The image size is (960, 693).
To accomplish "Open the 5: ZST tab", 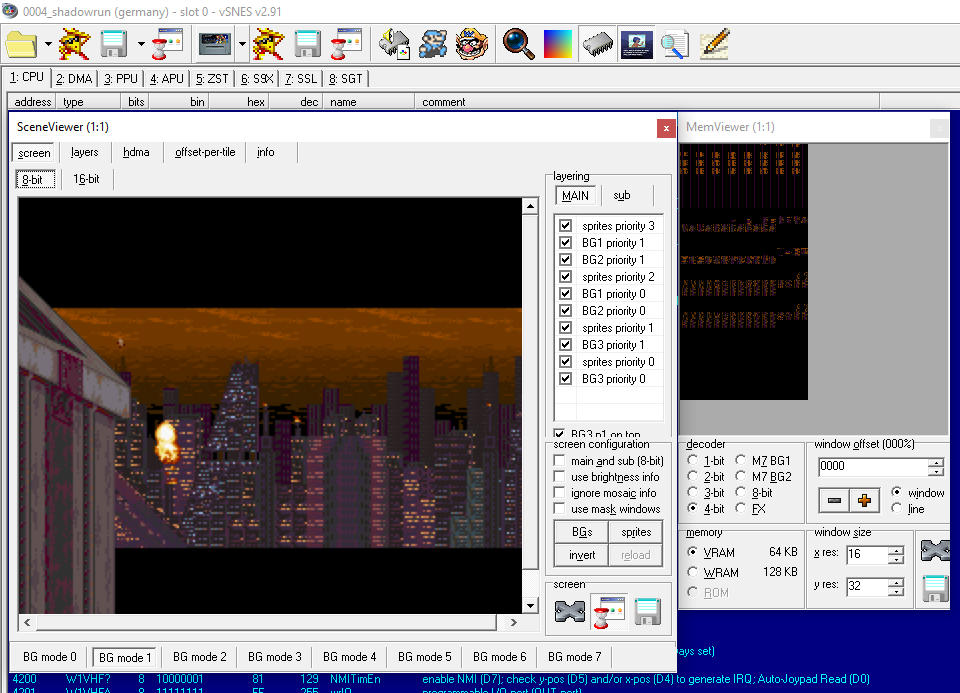I will [x=212, y=78].
